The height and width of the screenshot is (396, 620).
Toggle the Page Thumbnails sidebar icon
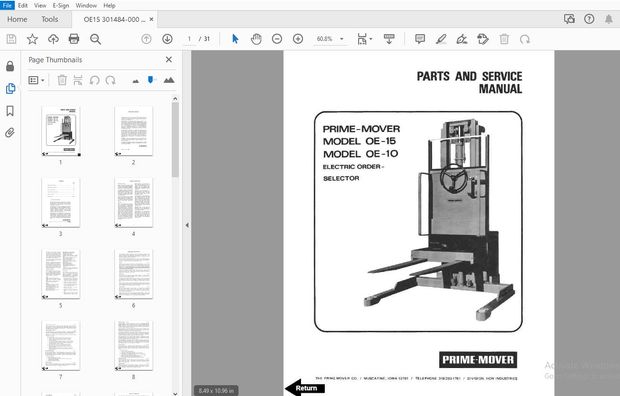point(10,88)
